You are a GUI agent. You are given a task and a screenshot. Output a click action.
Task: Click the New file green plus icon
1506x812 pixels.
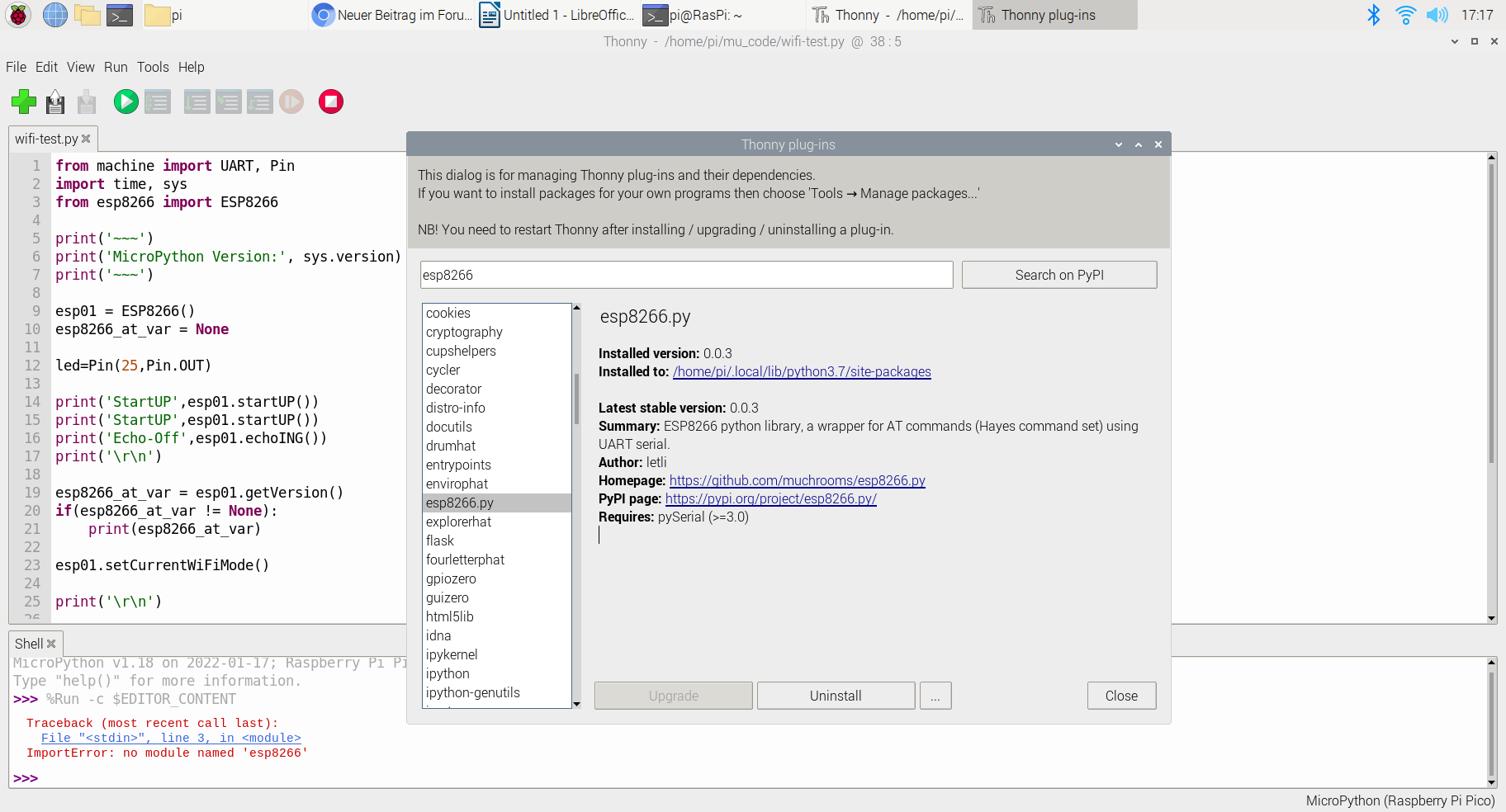pos(24,101)
